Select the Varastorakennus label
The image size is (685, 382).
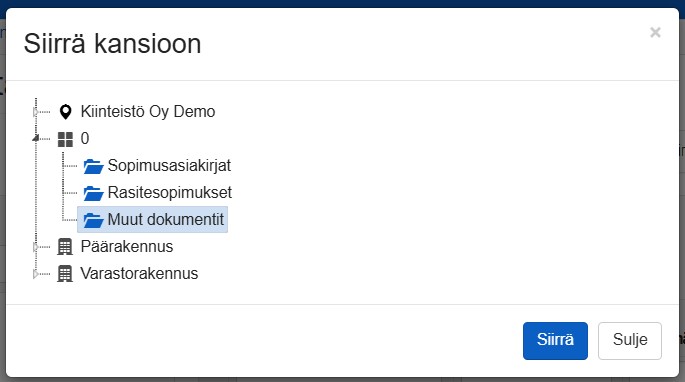coord(139,274)
